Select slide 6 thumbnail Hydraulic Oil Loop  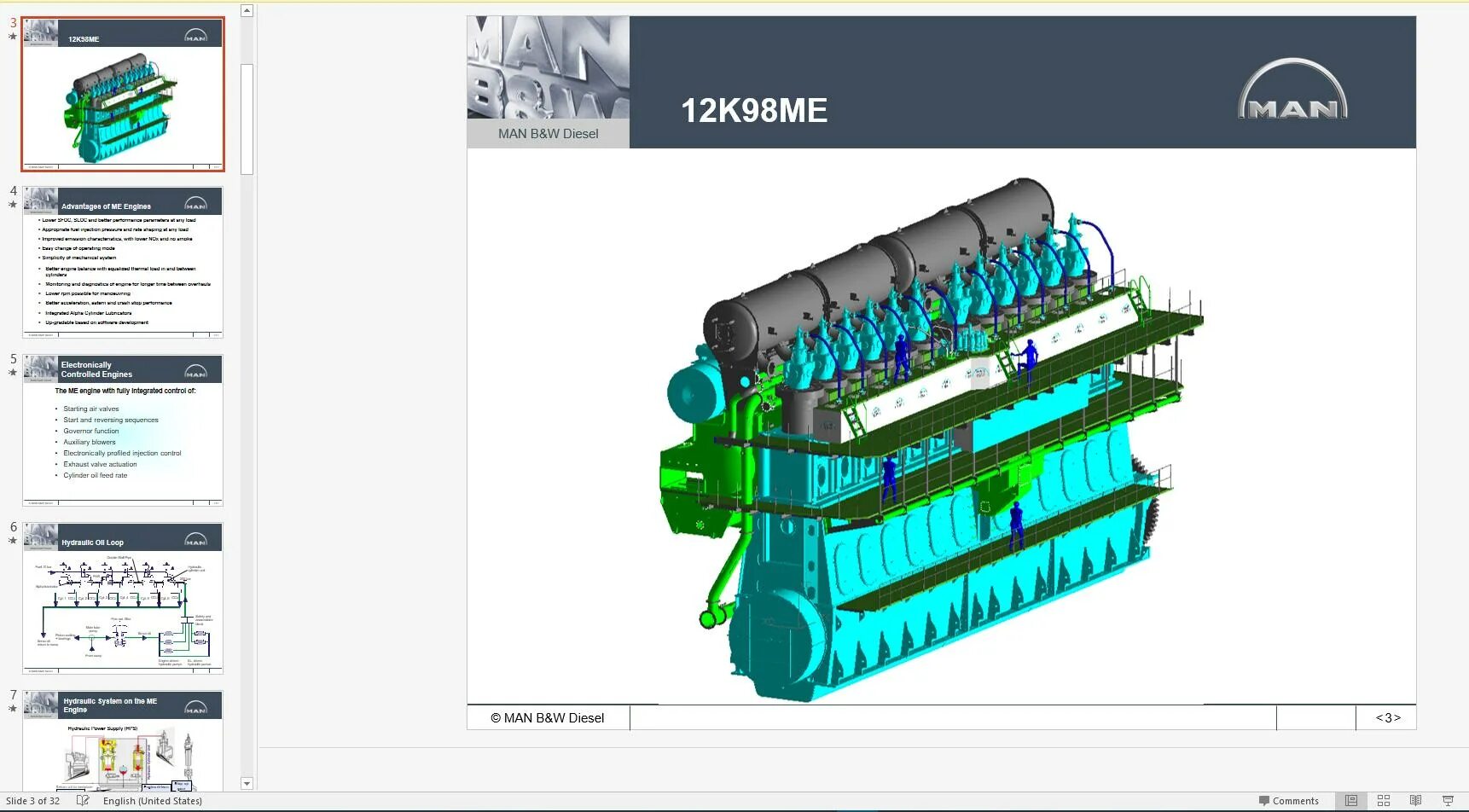(123, 598)
